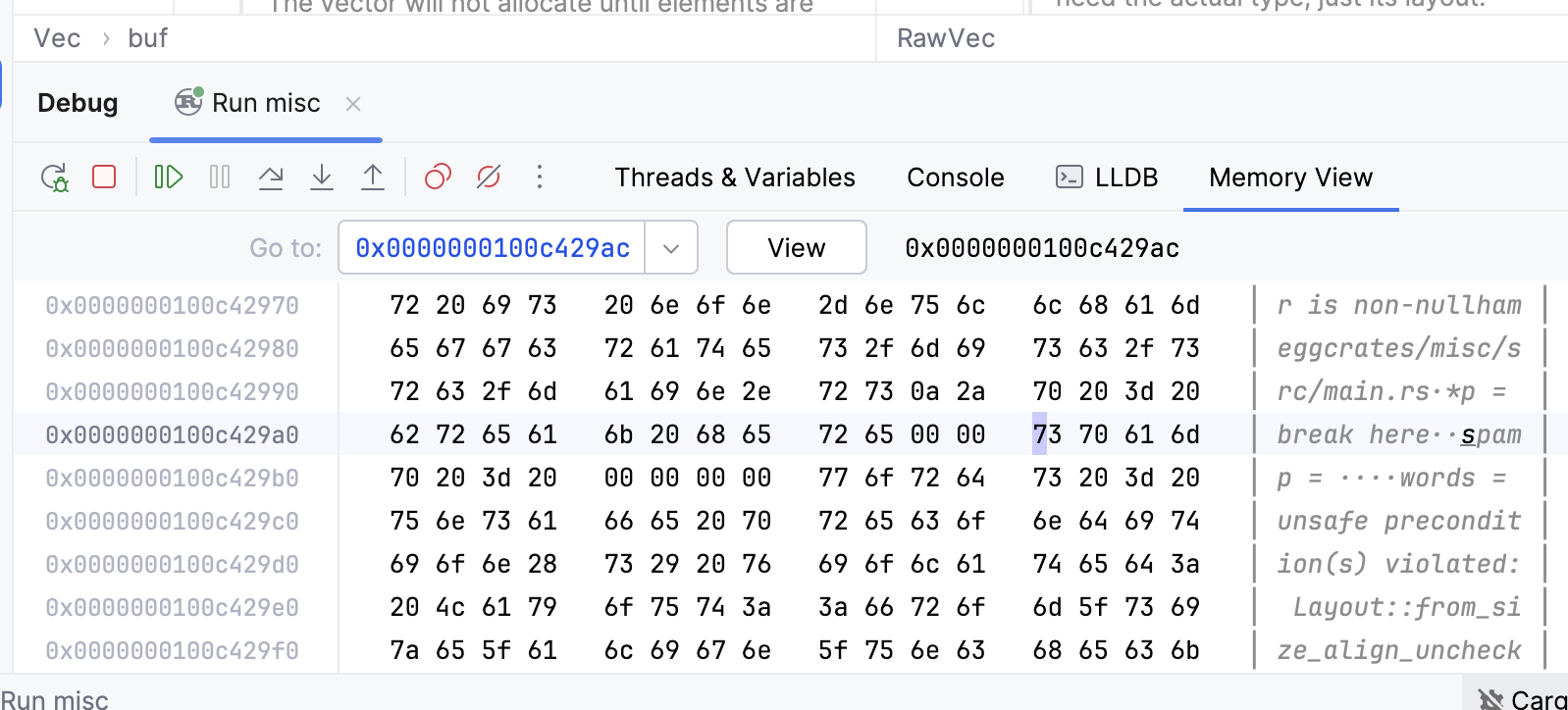Click ASCII text 'rc/main.rs·*p ='

(1391, 391)
